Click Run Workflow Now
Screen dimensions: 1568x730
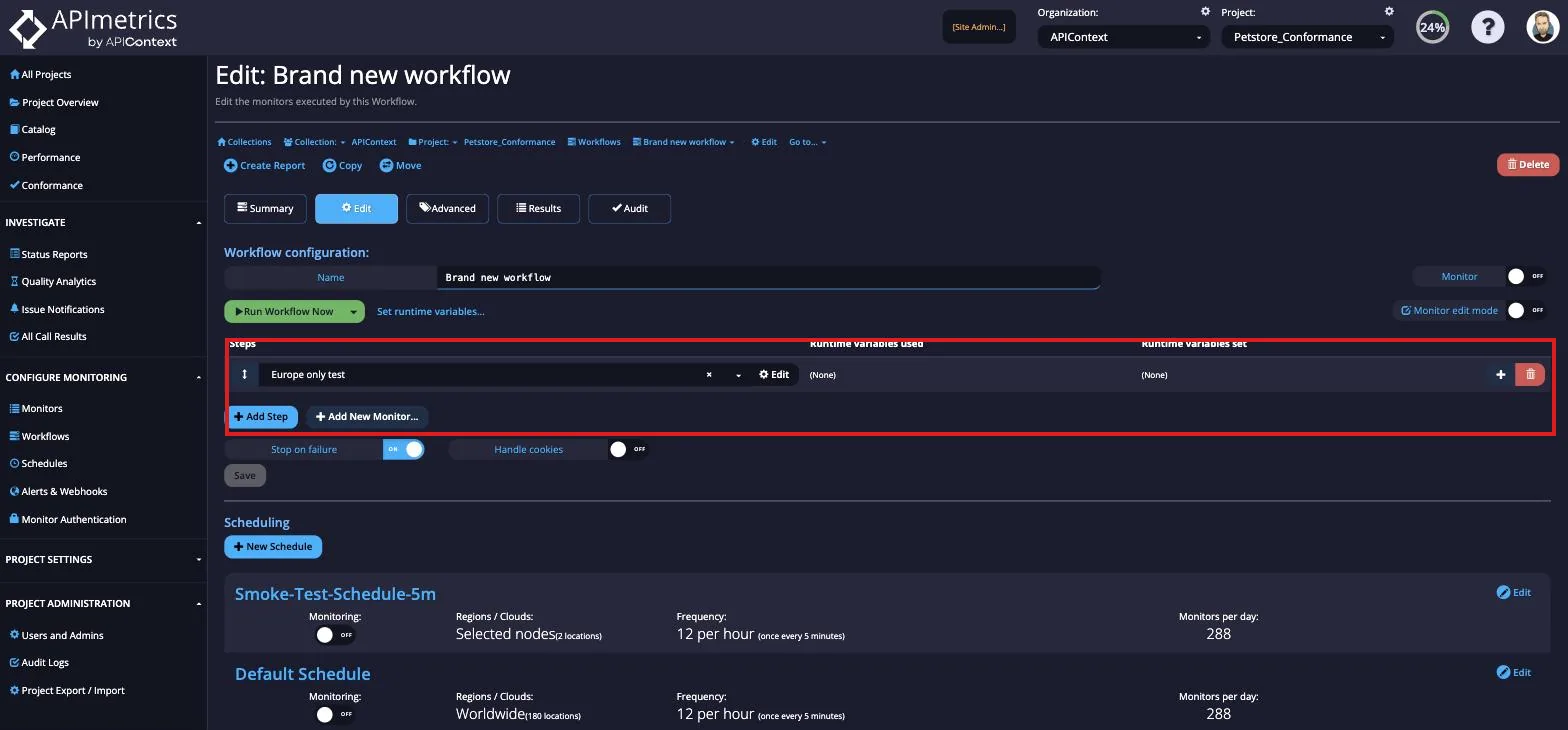pos(284,311)
